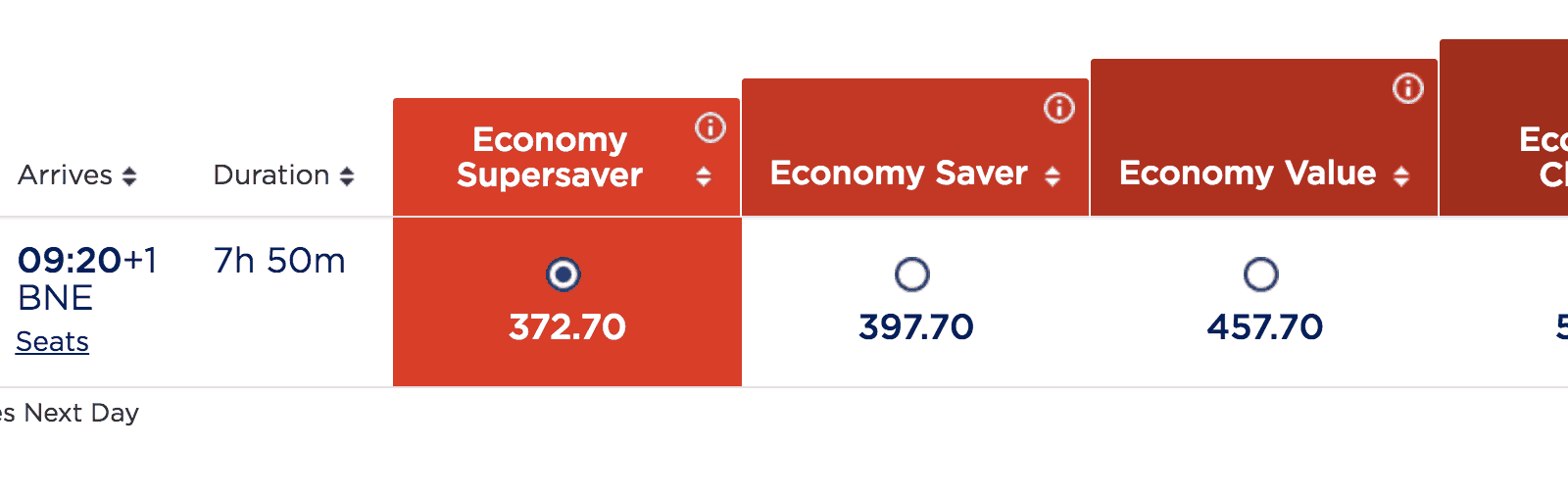Sort by Economy Value price arrows
The height and width of the screenshot is (498, 1568).
1401,176
